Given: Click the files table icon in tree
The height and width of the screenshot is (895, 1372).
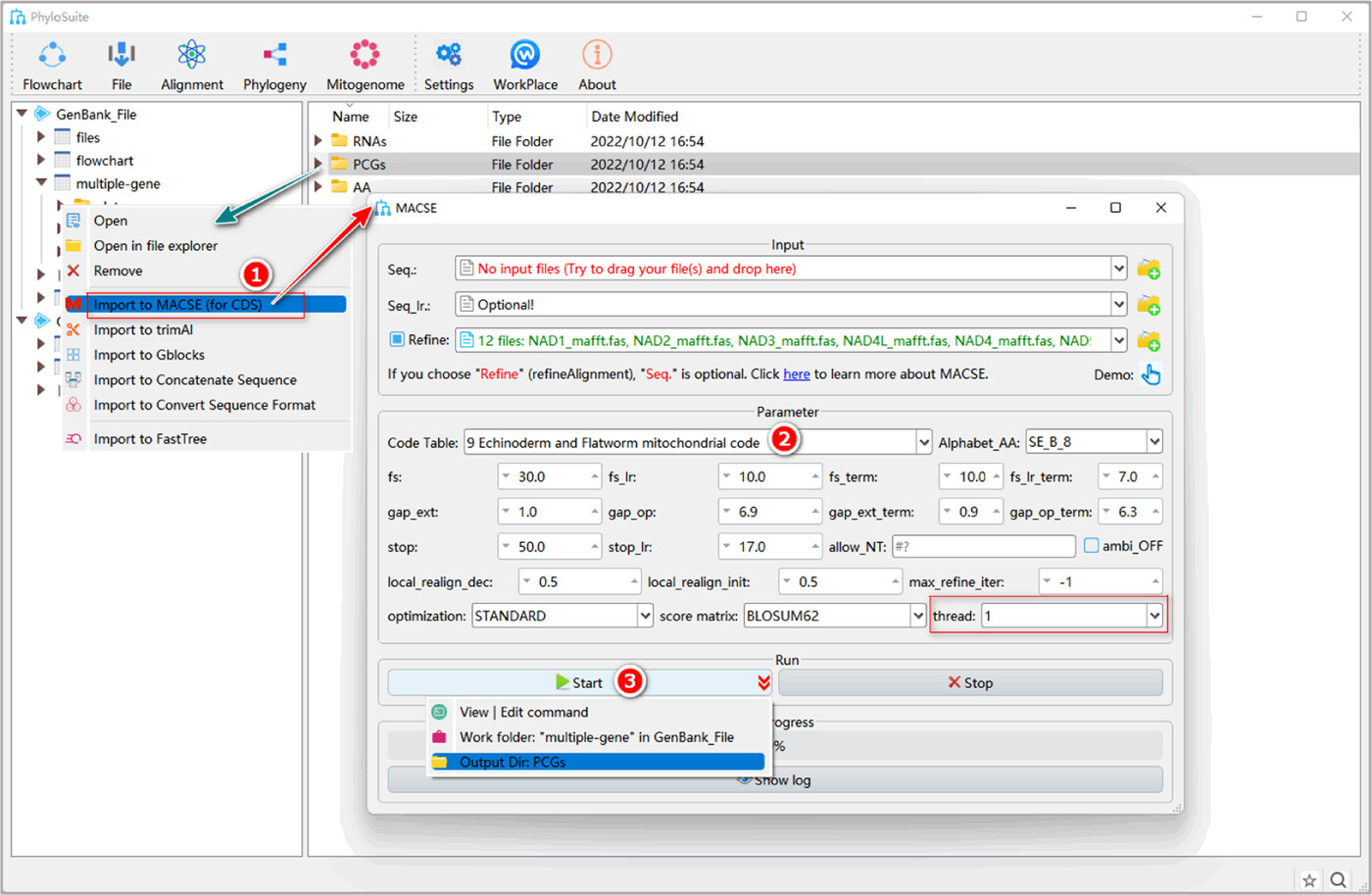Looking at the screenshot, I should click(63, 137).
